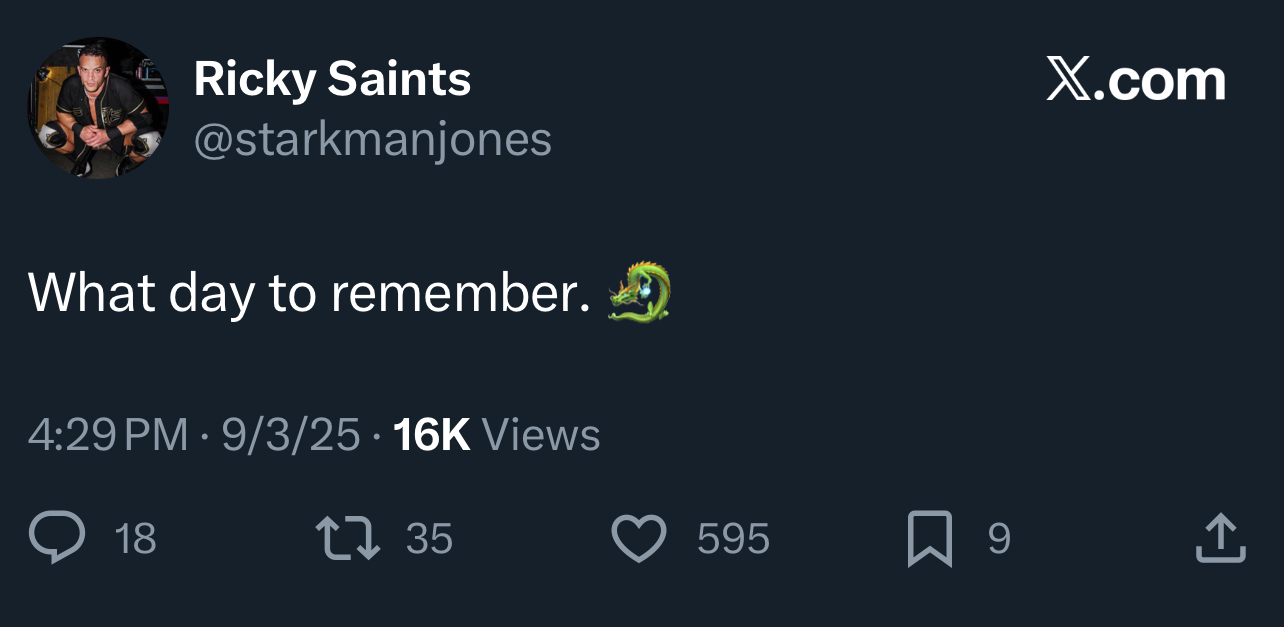Click the green dragon emoji in the tweet
The height and width of the screenshot is (627, 1284).
click(x=639, y=292)
